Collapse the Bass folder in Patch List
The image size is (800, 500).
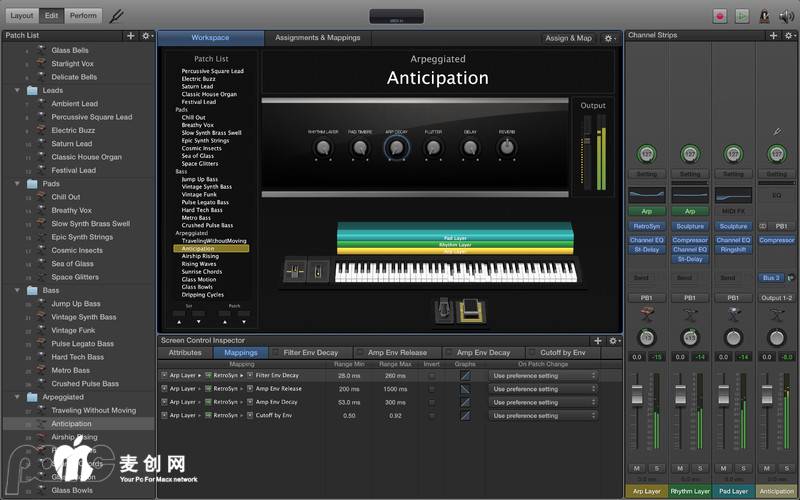[x=18, y=290]
